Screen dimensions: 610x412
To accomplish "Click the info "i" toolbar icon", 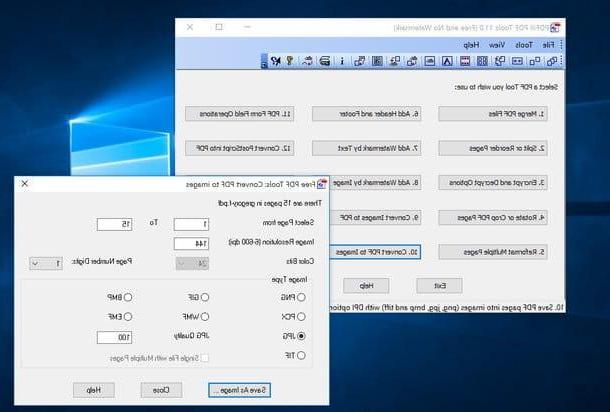I will [x=342, y=61].
